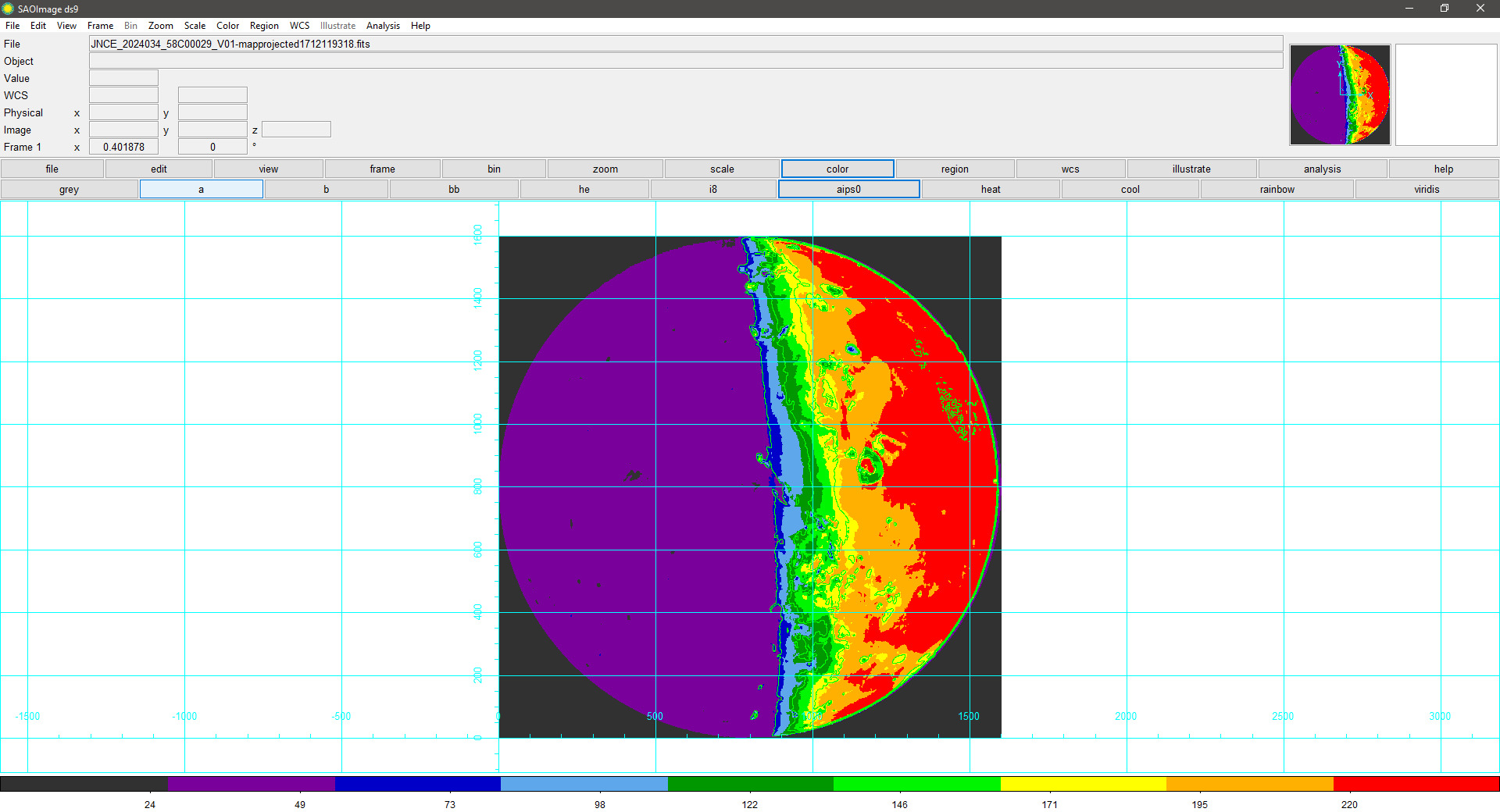
Task: Switch button bar to region
Action: 954,169
